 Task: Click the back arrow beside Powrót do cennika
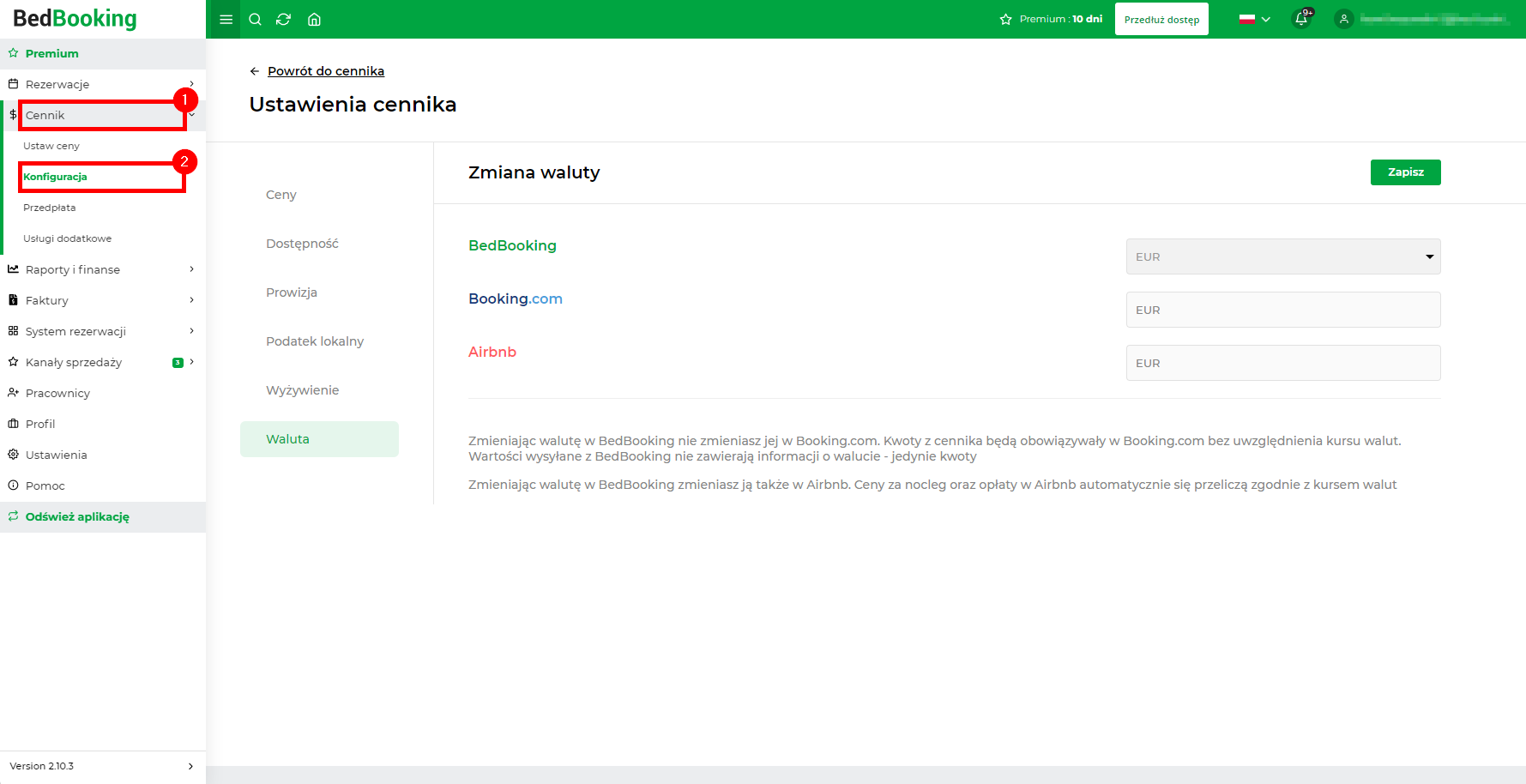click(255, 71)
